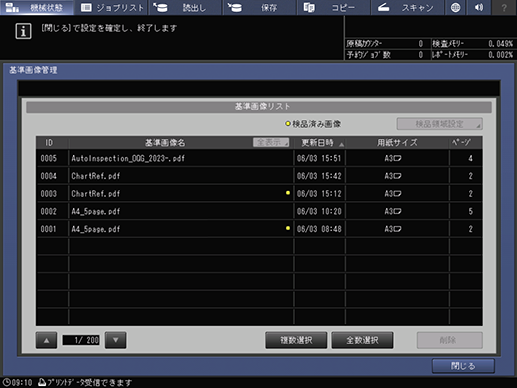
Task: Click the 検品済み画像 legend dot
Action: 288,124
